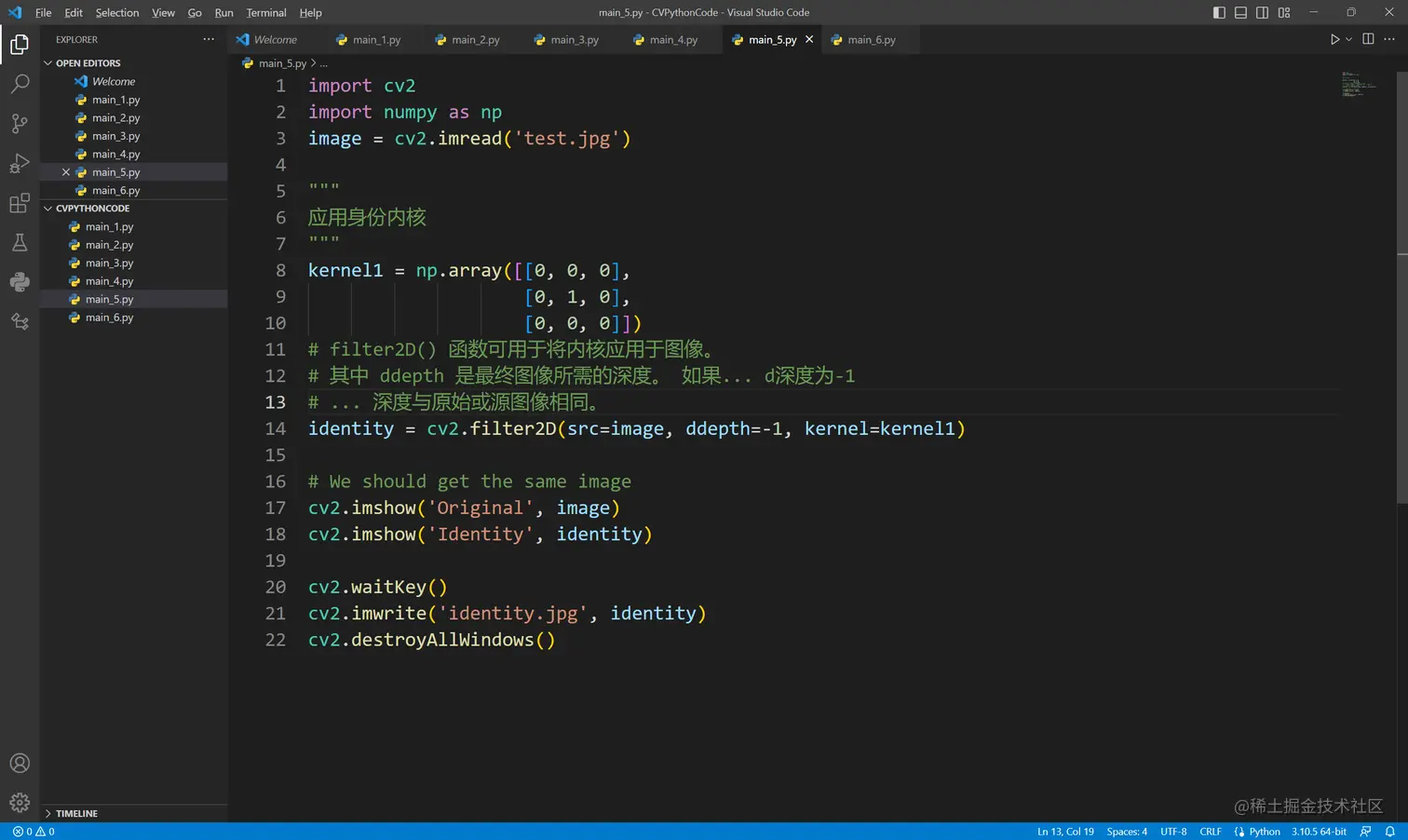The height and width of the screenshot is (840, 1408).
Task: Click line number 14 in gutter
Action: [276, 428]
